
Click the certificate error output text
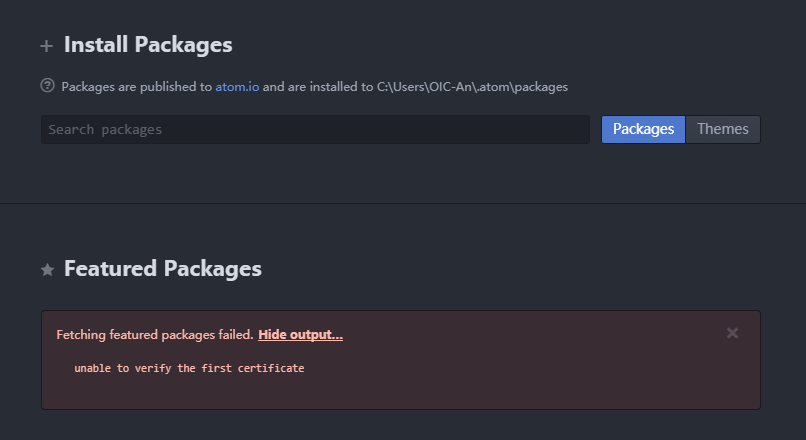[189, 368]
